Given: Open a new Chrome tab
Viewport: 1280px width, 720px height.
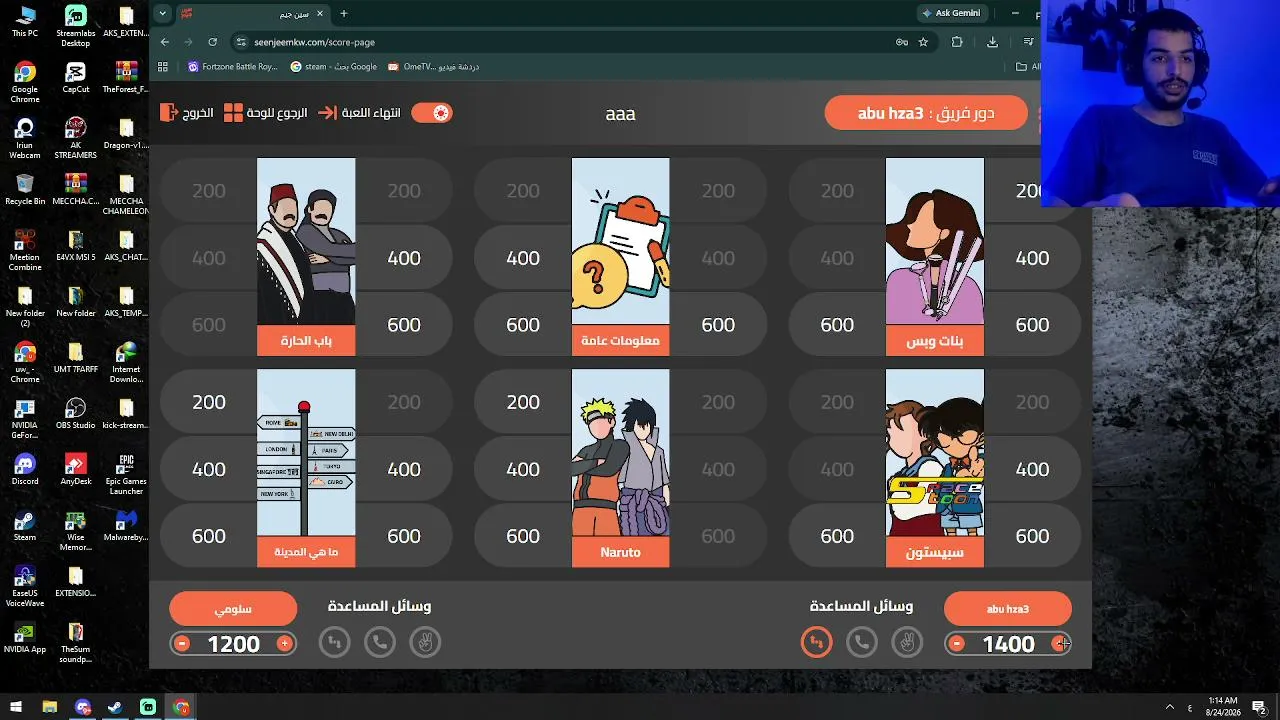Looking at the screenshot, I should pos(344,13).
